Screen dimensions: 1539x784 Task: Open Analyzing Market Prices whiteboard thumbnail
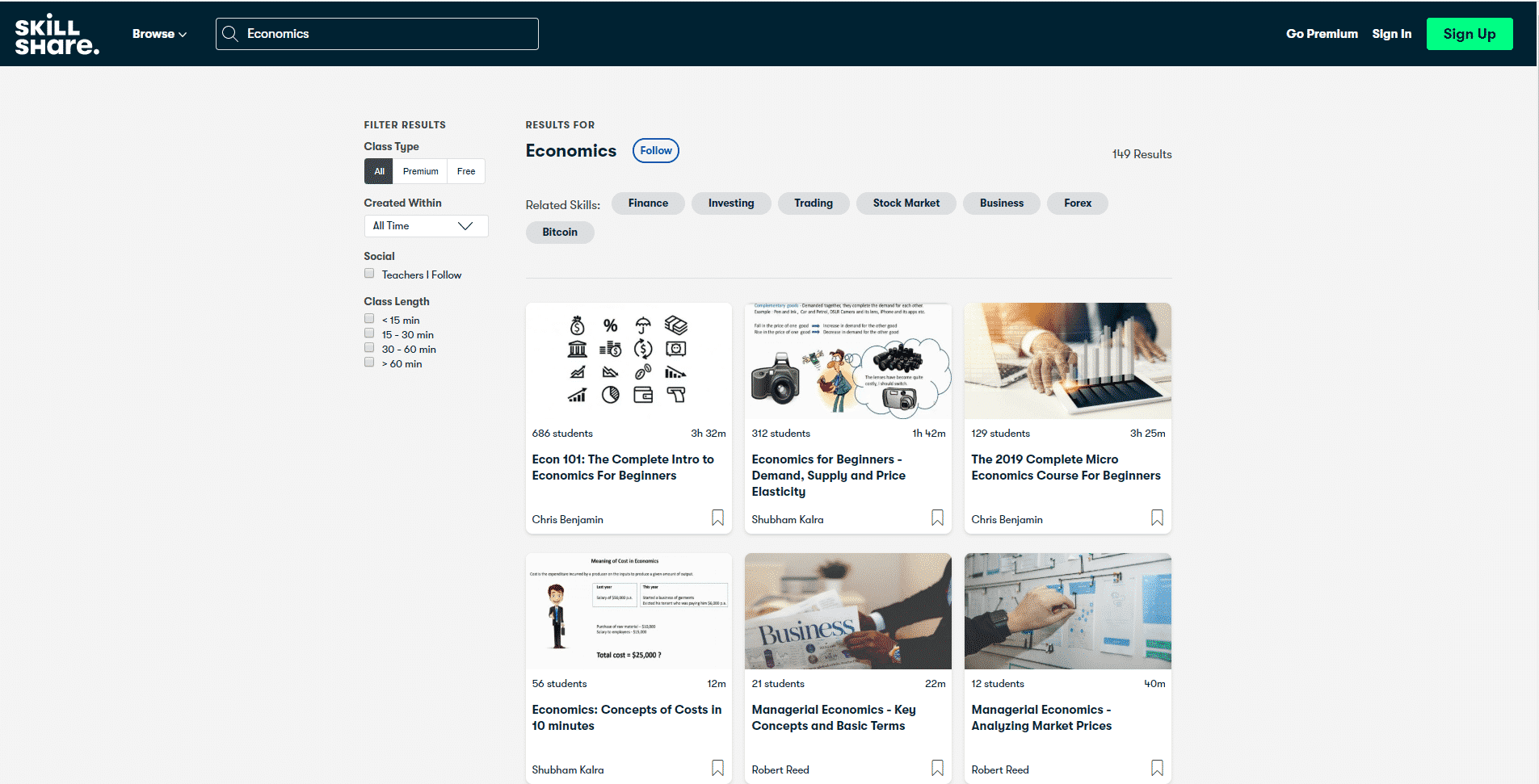pyautogui.click(x=1068, y=610)
